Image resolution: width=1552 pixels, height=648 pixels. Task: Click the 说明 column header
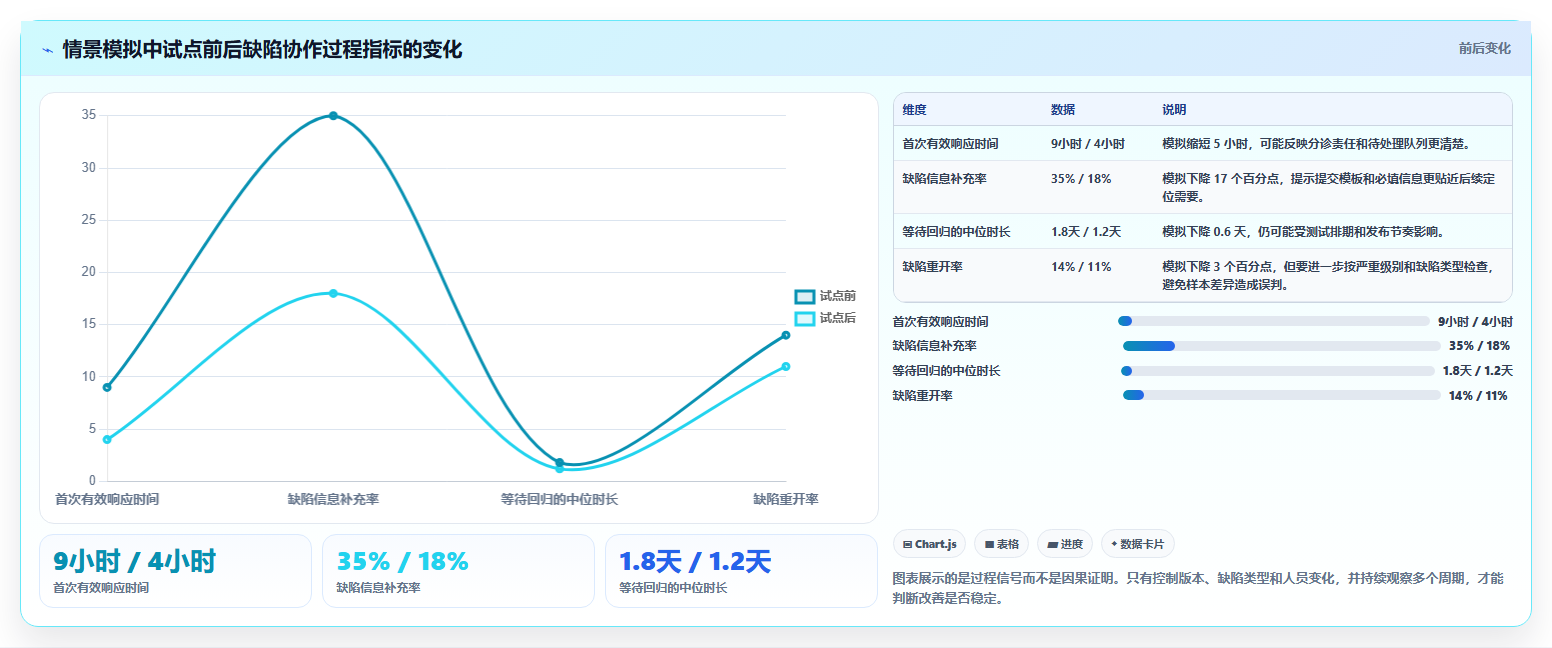pos(1174,110)
